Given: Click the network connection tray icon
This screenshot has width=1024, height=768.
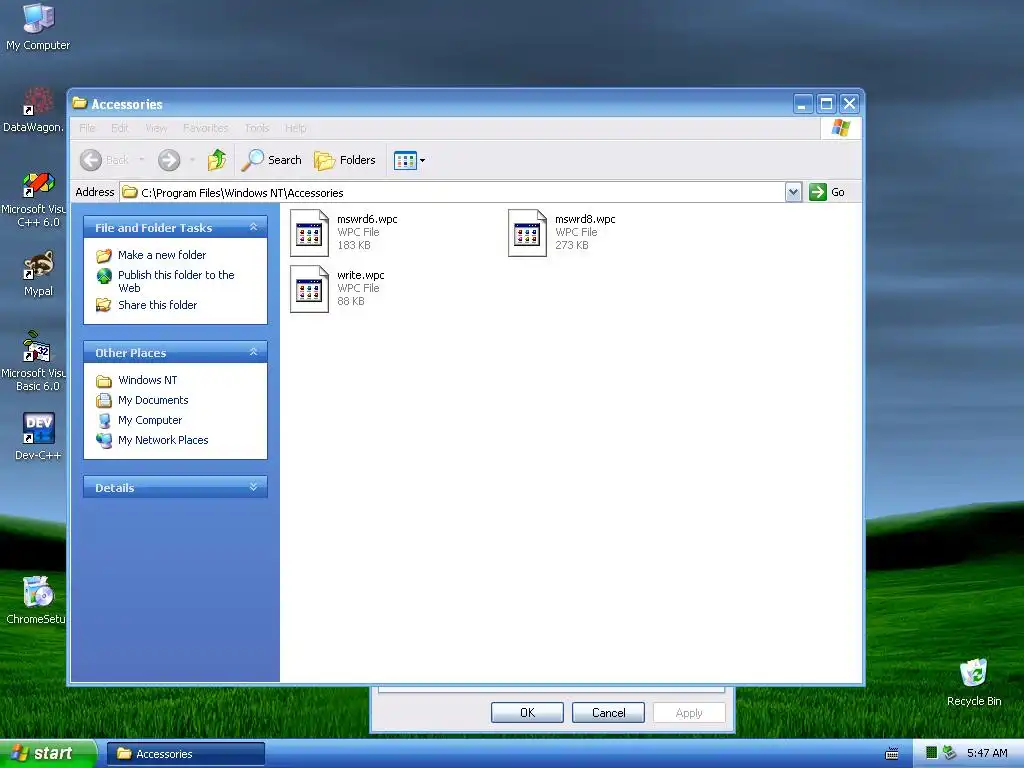Looking at the screenshot, I should point(949,753).
